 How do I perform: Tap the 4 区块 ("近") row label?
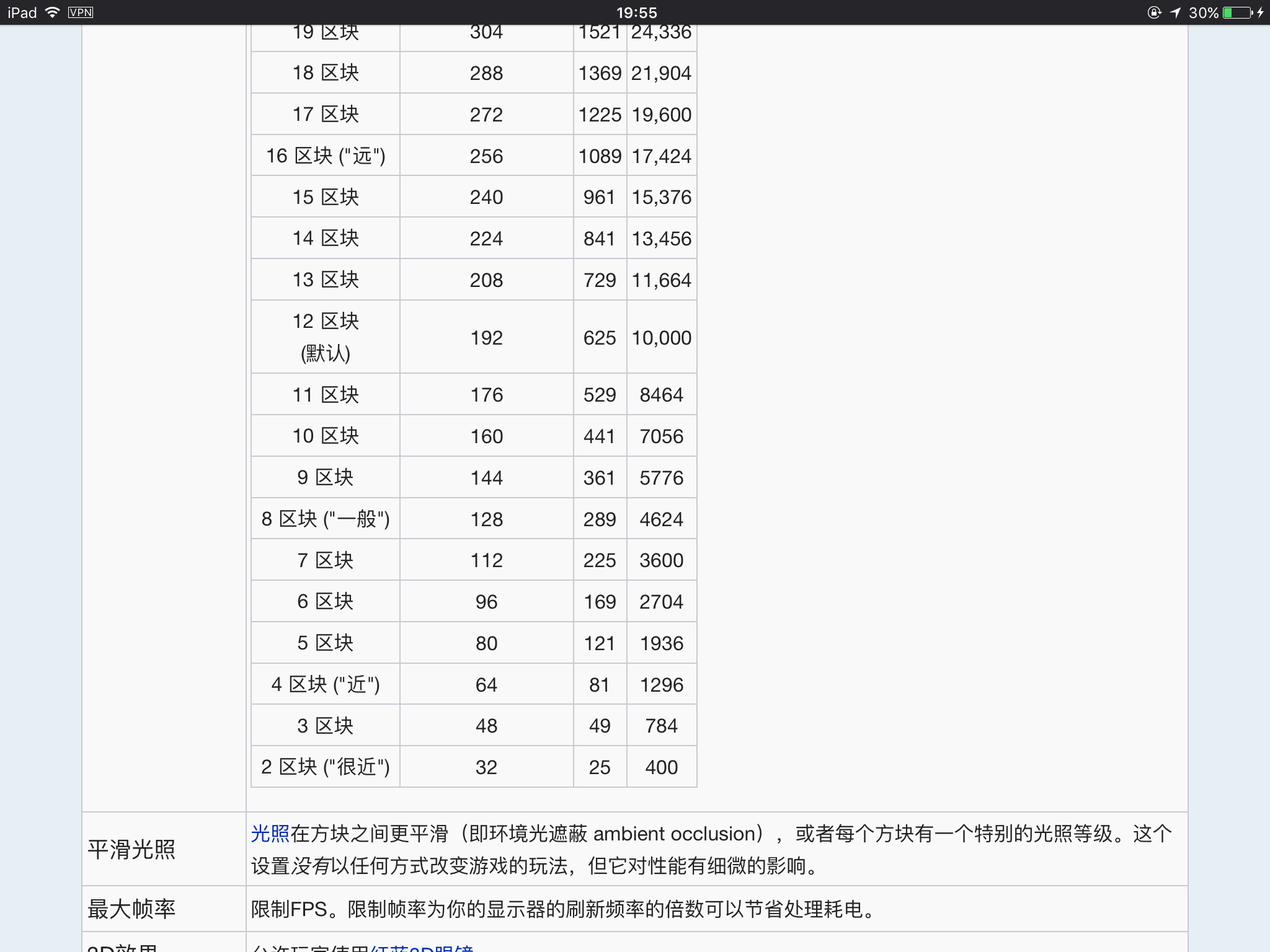326,684
